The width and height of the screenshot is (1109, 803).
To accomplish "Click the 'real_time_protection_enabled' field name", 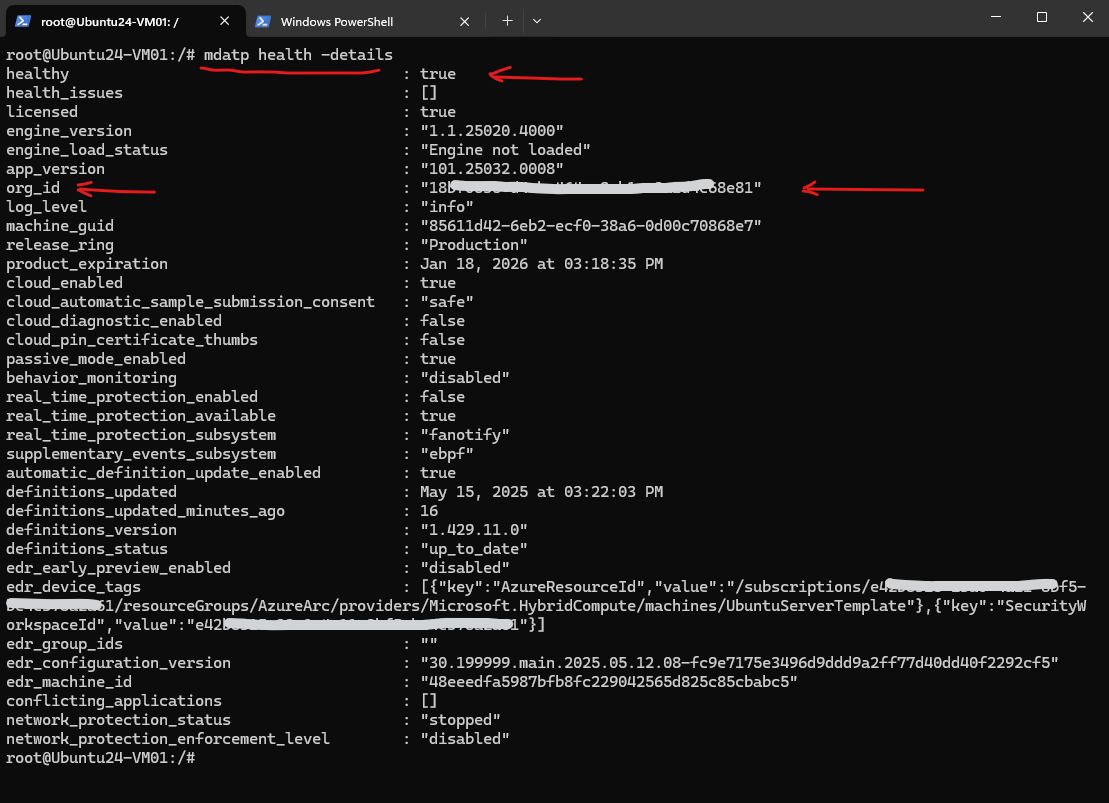I will click(132, 397).
